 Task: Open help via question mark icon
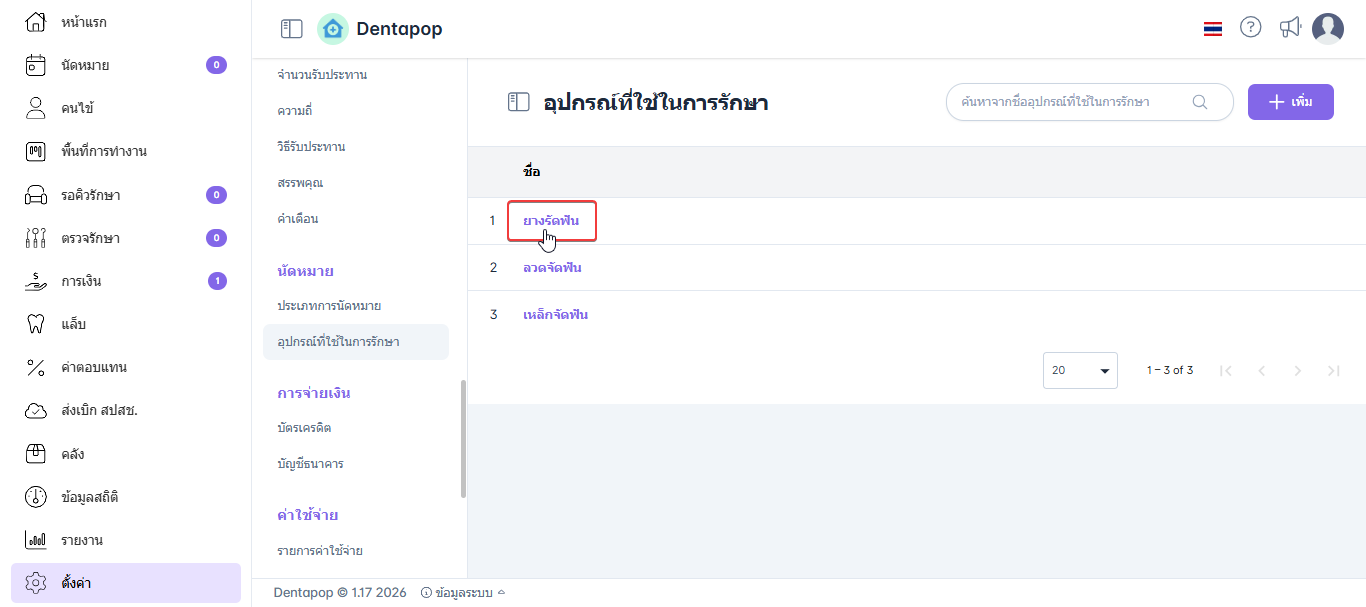pos(1251,28)
